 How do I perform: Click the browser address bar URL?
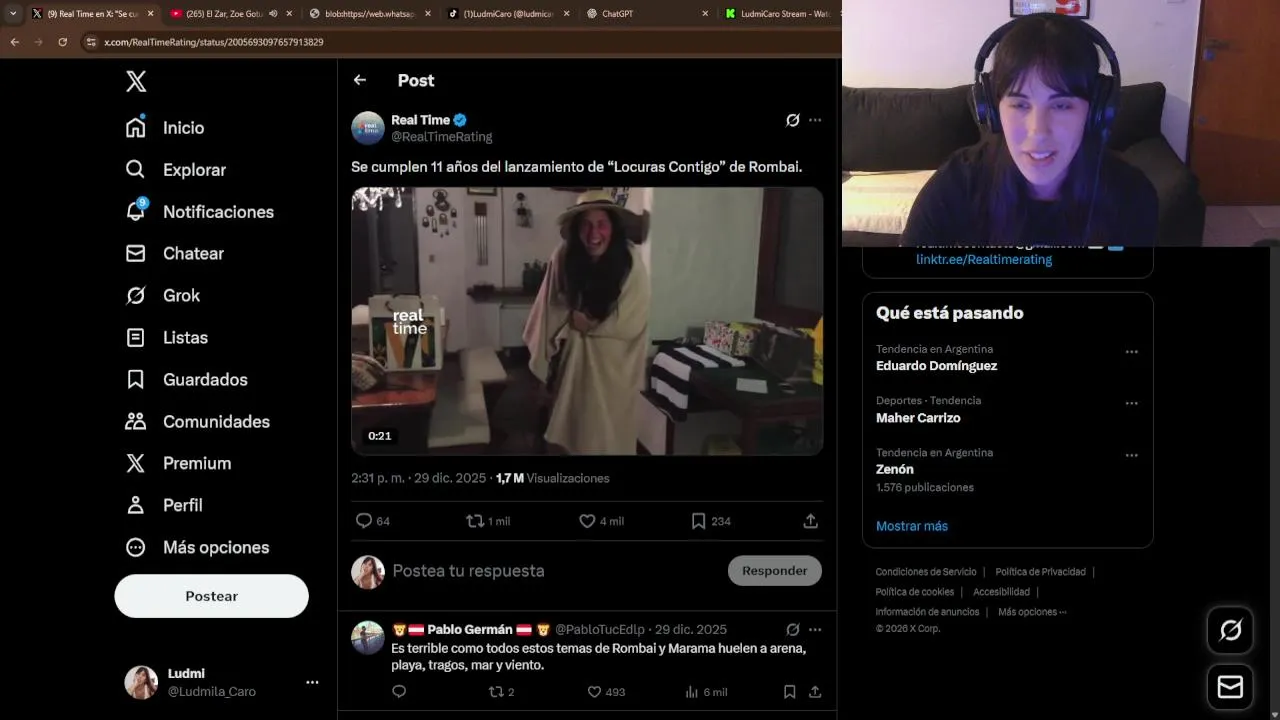pyautogui.click(x=214, y=42)
